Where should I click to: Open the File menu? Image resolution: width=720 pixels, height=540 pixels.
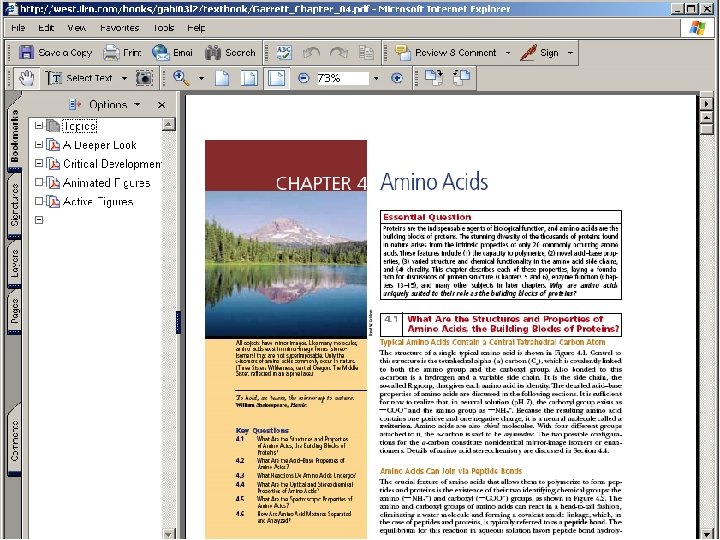(x=18, y=28)
